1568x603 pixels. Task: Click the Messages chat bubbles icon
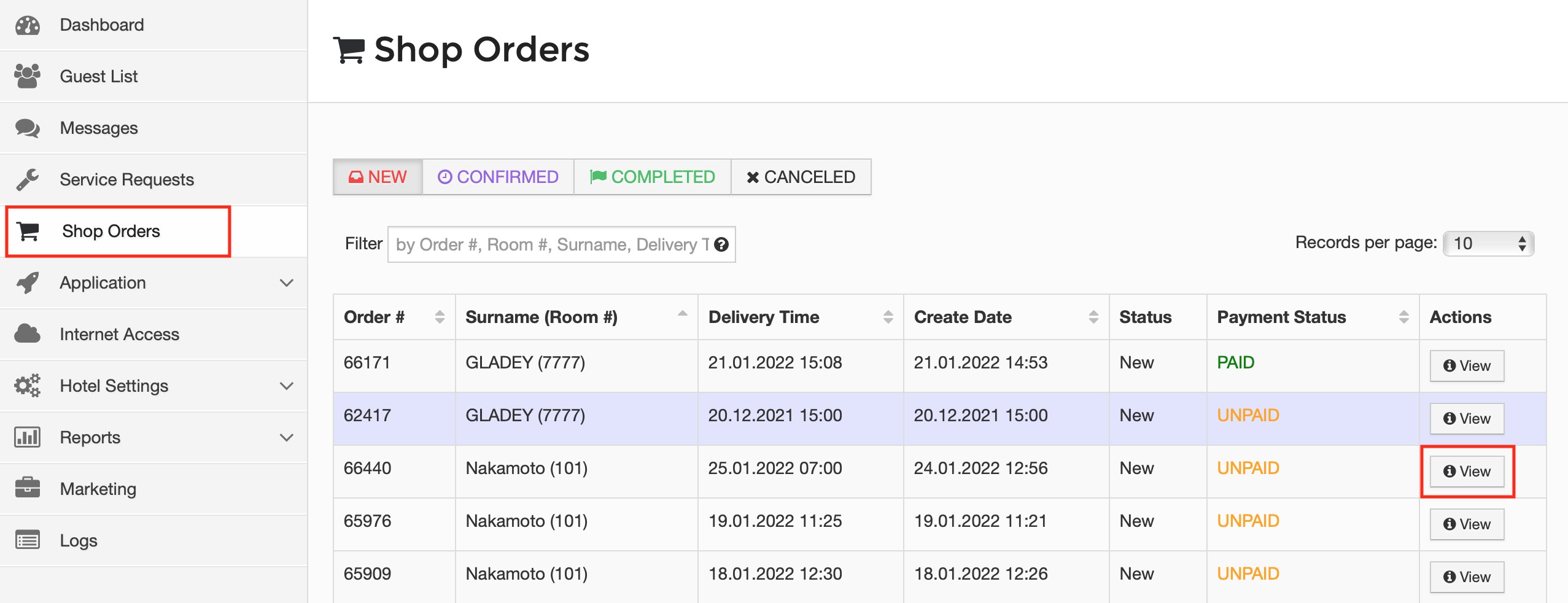click(x=28, y=128)
